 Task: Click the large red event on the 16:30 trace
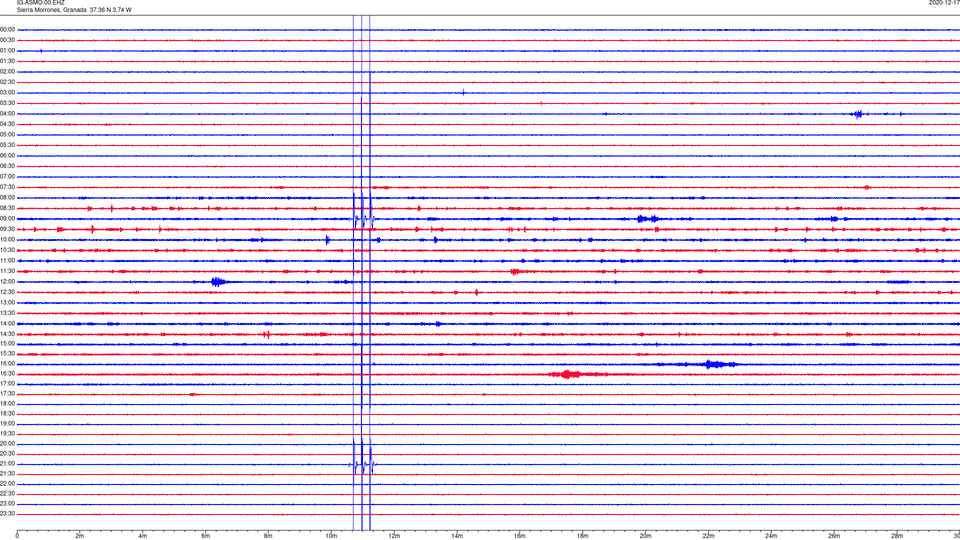click(571, 374)
